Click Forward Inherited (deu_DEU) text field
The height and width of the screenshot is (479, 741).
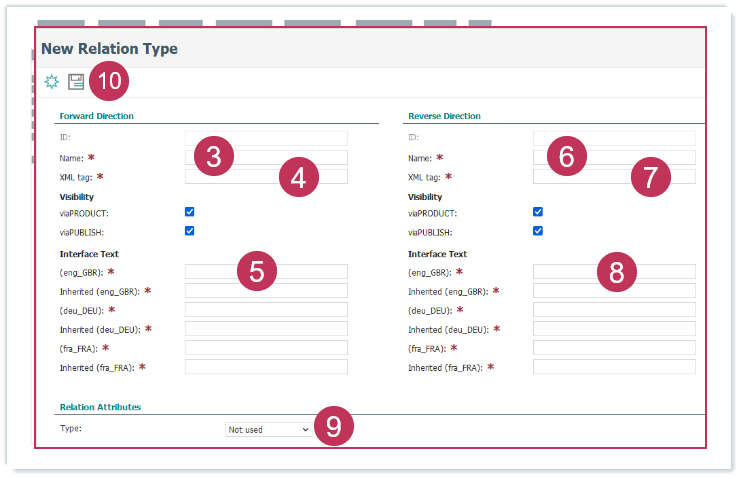pyautogui.click(x=266, y=329)
